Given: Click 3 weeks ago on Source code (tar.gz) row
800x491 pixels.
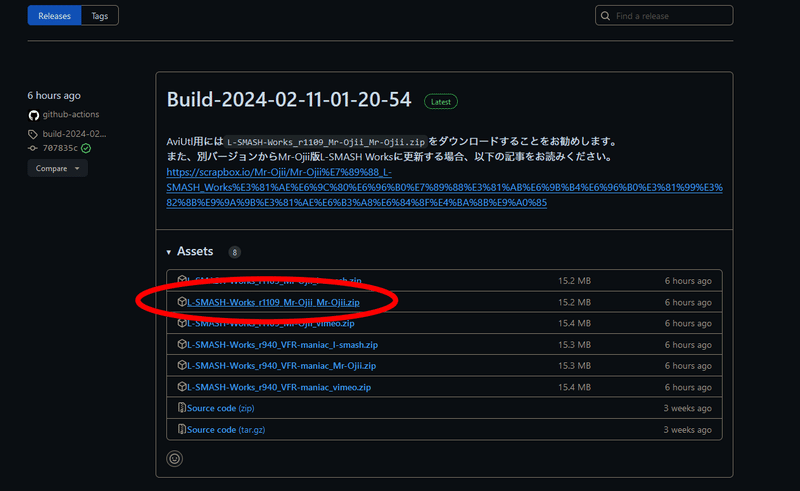Looking at the screenshot, I should [x=687, y=429].
